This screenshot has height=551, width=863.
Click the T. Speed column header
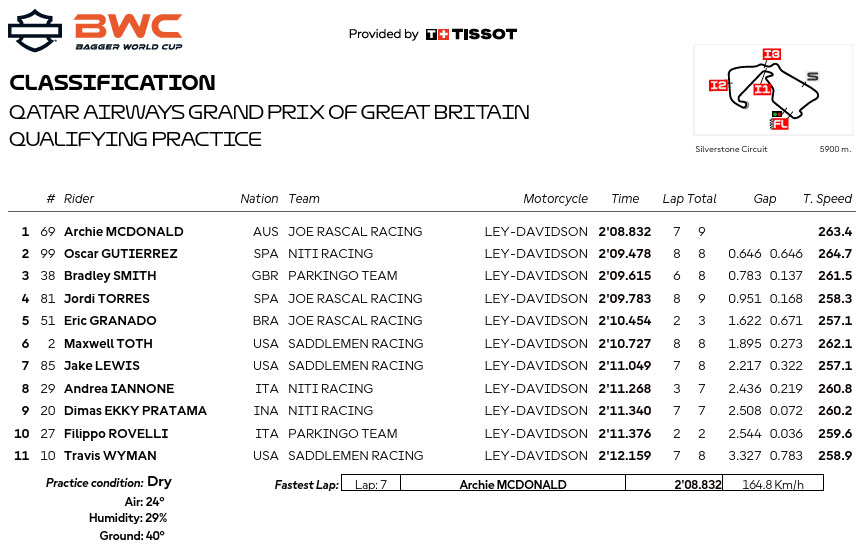(827, 199)
